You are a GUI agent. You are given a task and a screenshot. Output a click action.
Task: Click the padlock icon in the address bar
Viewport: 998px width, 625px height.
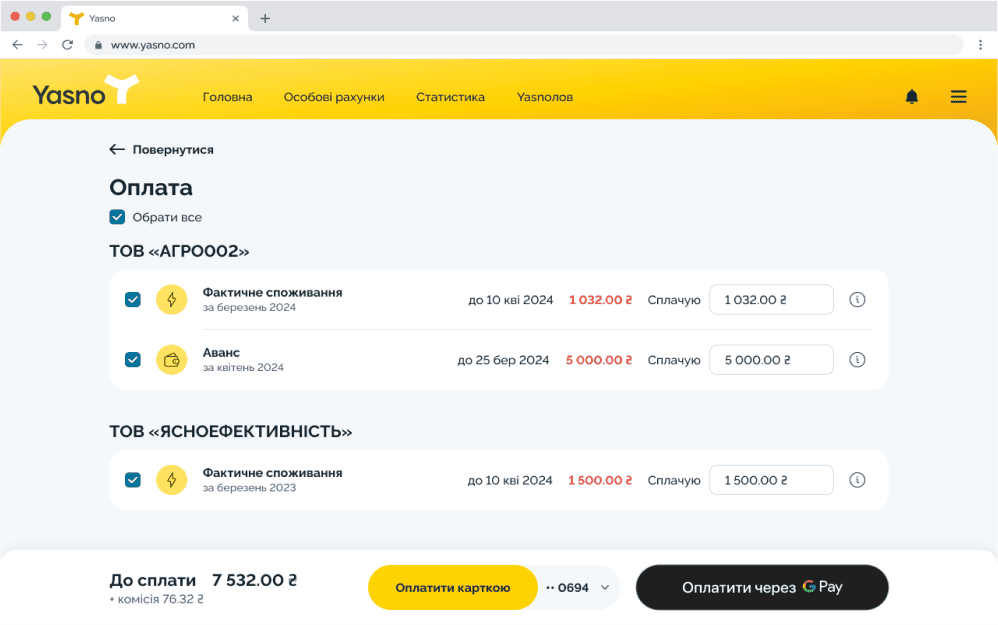[98, 45]
